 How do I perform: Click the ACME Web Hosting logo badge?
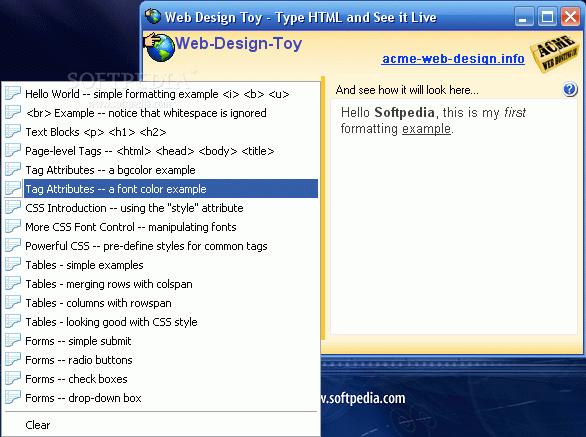(x=556, y=53)
